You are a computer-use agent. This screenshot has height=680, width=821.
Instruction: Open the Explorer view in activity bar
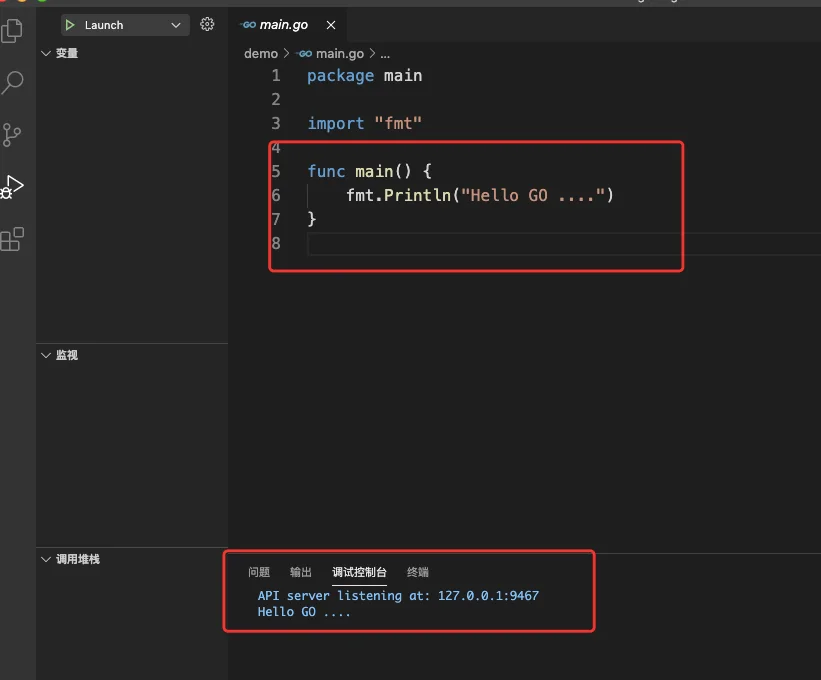[x=12, y=31]
